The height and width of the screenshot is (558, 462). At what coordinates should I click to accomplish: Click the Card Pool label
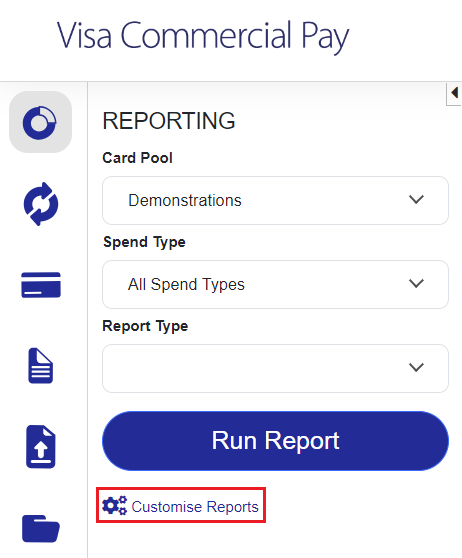pyautogui.click(x=137, y=158)
